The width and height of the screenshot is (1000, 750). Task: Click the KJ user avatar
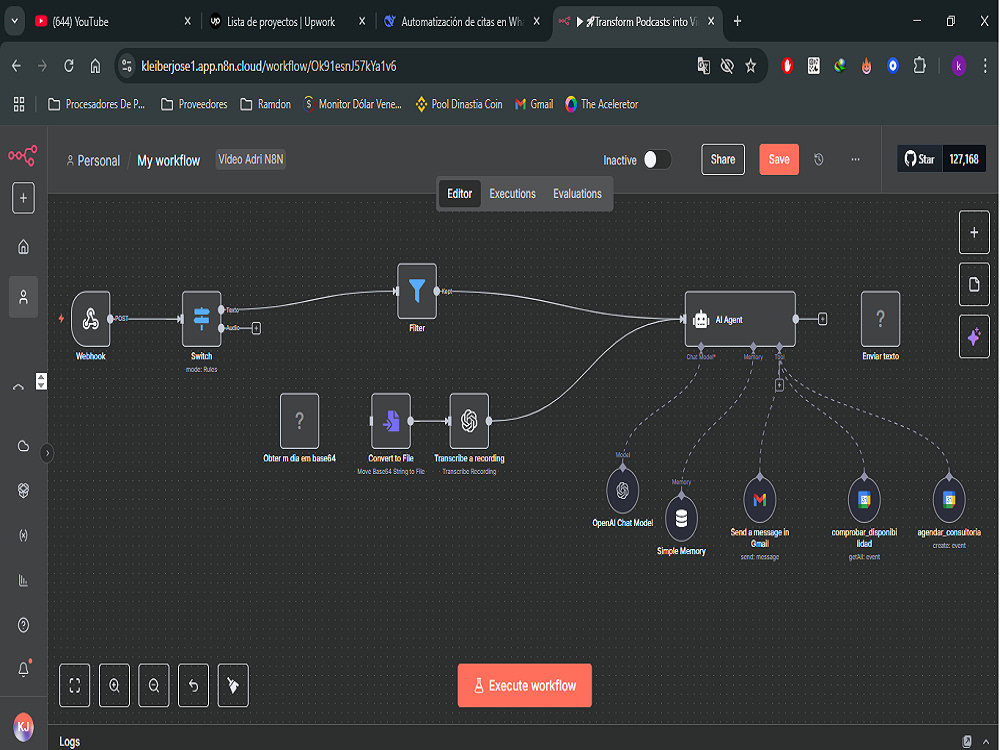click(x=24, y=726)
